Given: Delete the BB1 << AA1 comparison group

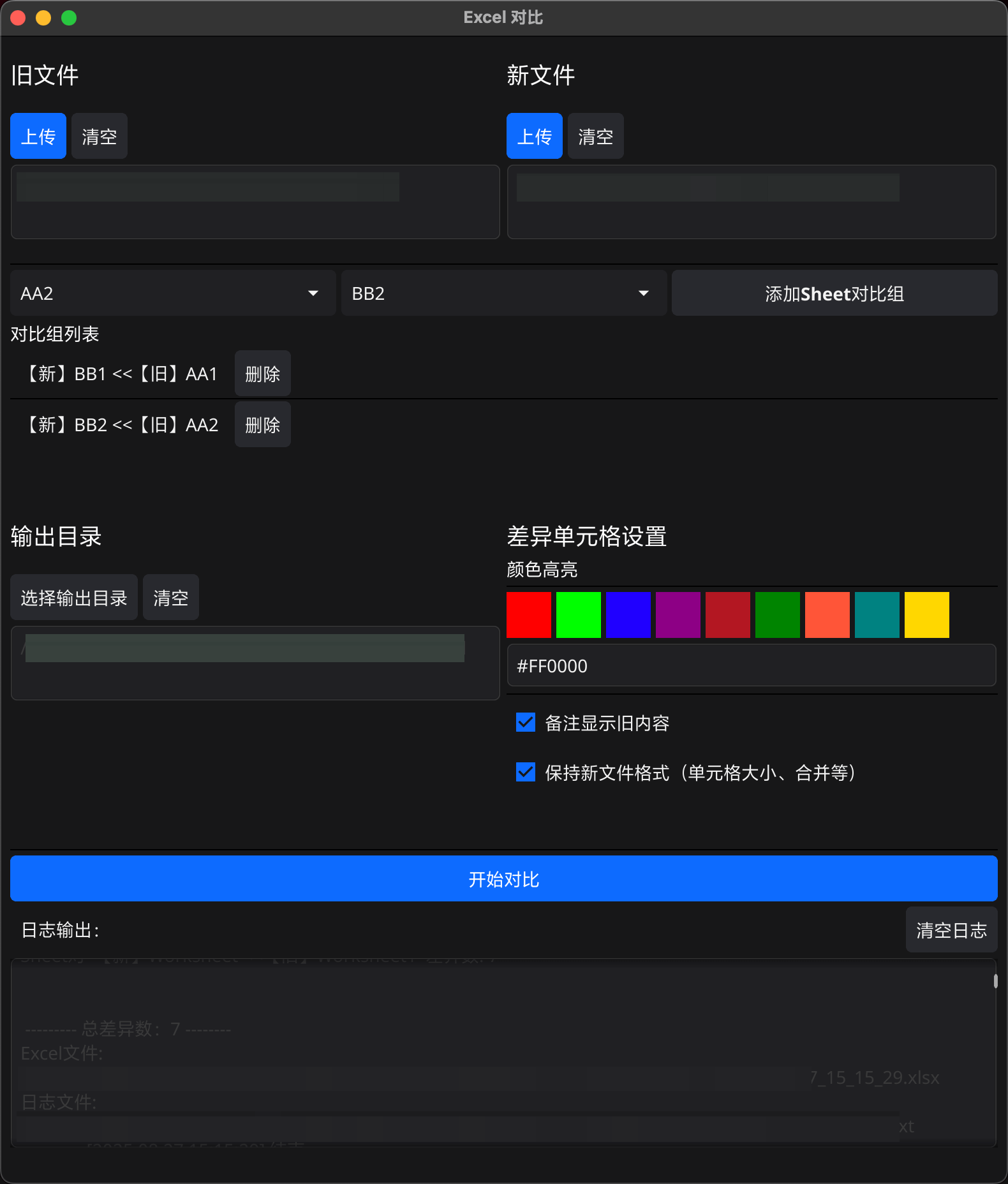Looking at the screenshot, I should pyautogui.click(x=262, y=374).
